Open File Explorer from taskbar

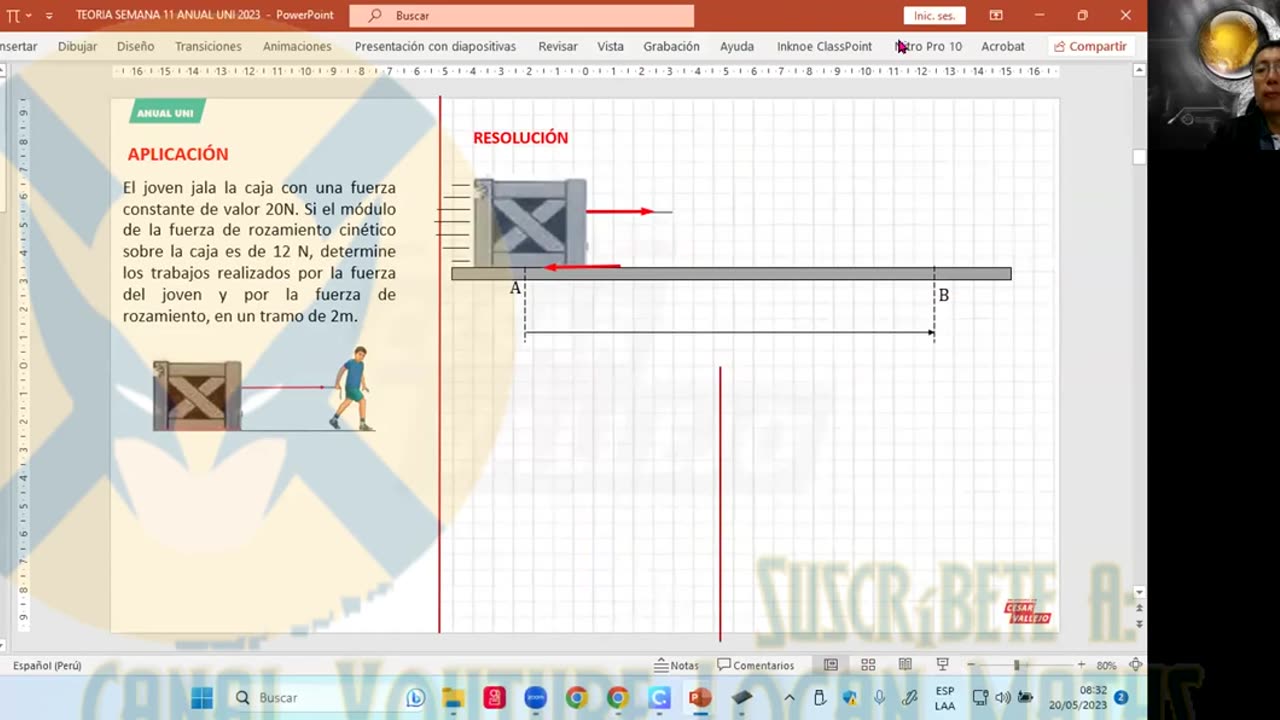tap(453, 697)
